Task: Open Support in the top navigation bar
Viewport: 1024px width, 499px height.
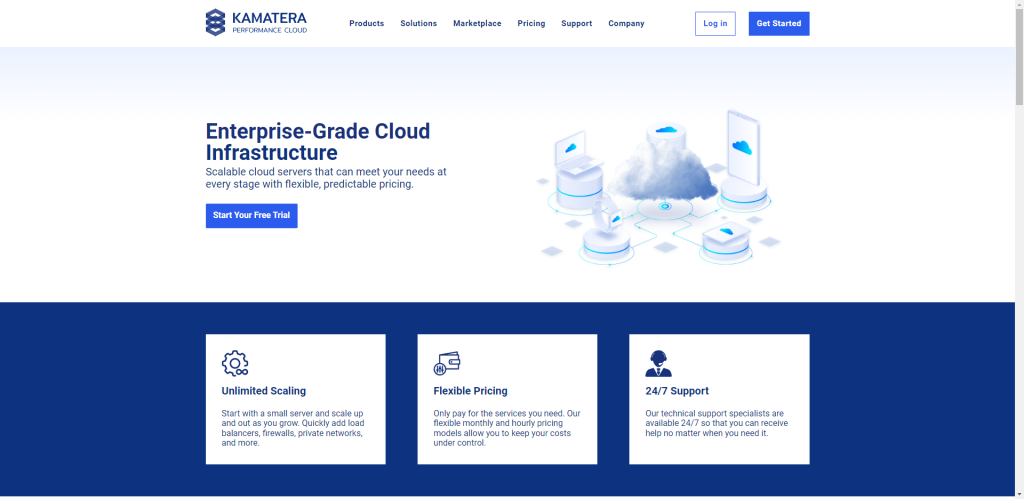Action: [576, 23]
